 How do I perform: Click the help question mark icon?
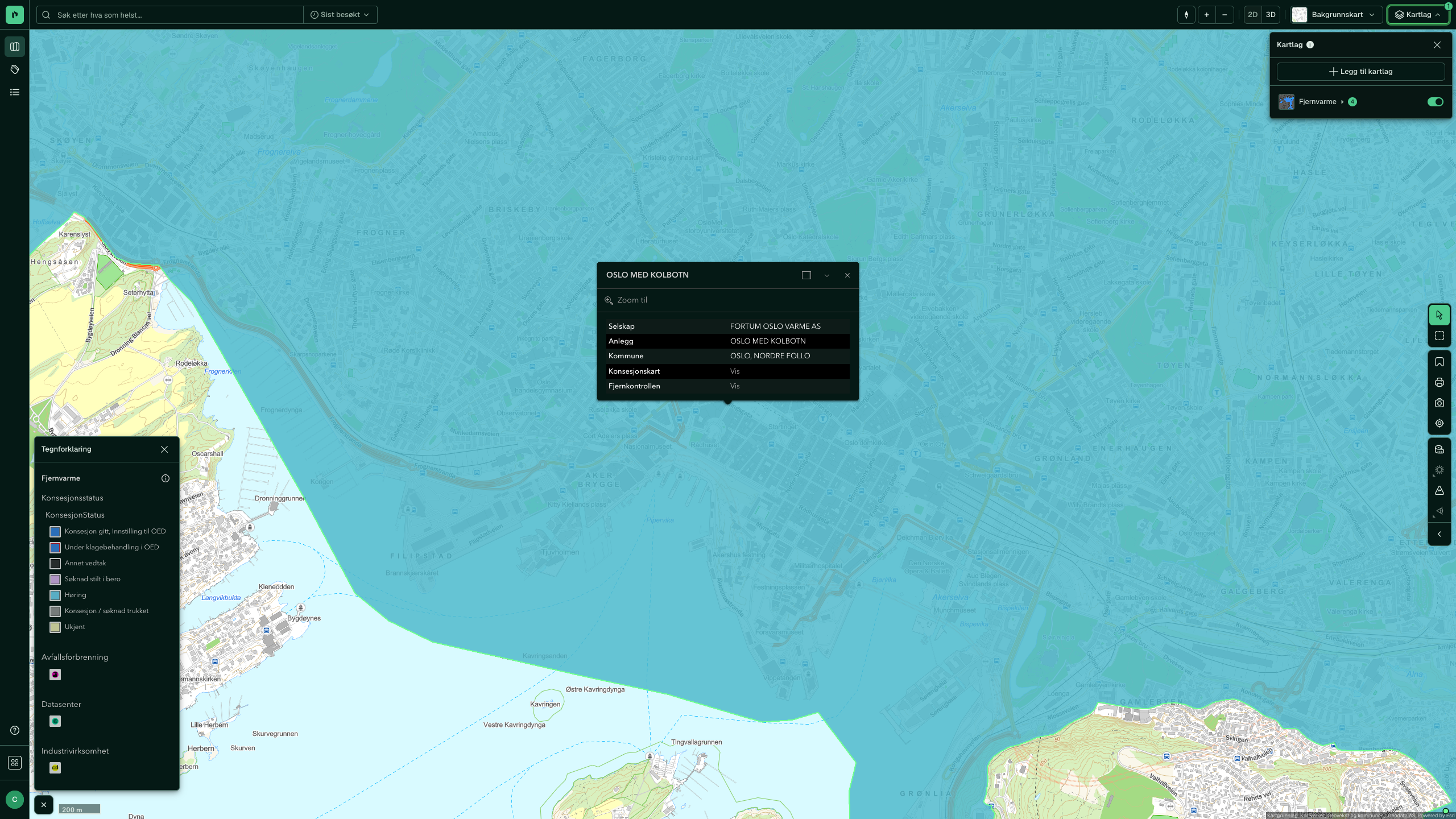pos(15,730)
